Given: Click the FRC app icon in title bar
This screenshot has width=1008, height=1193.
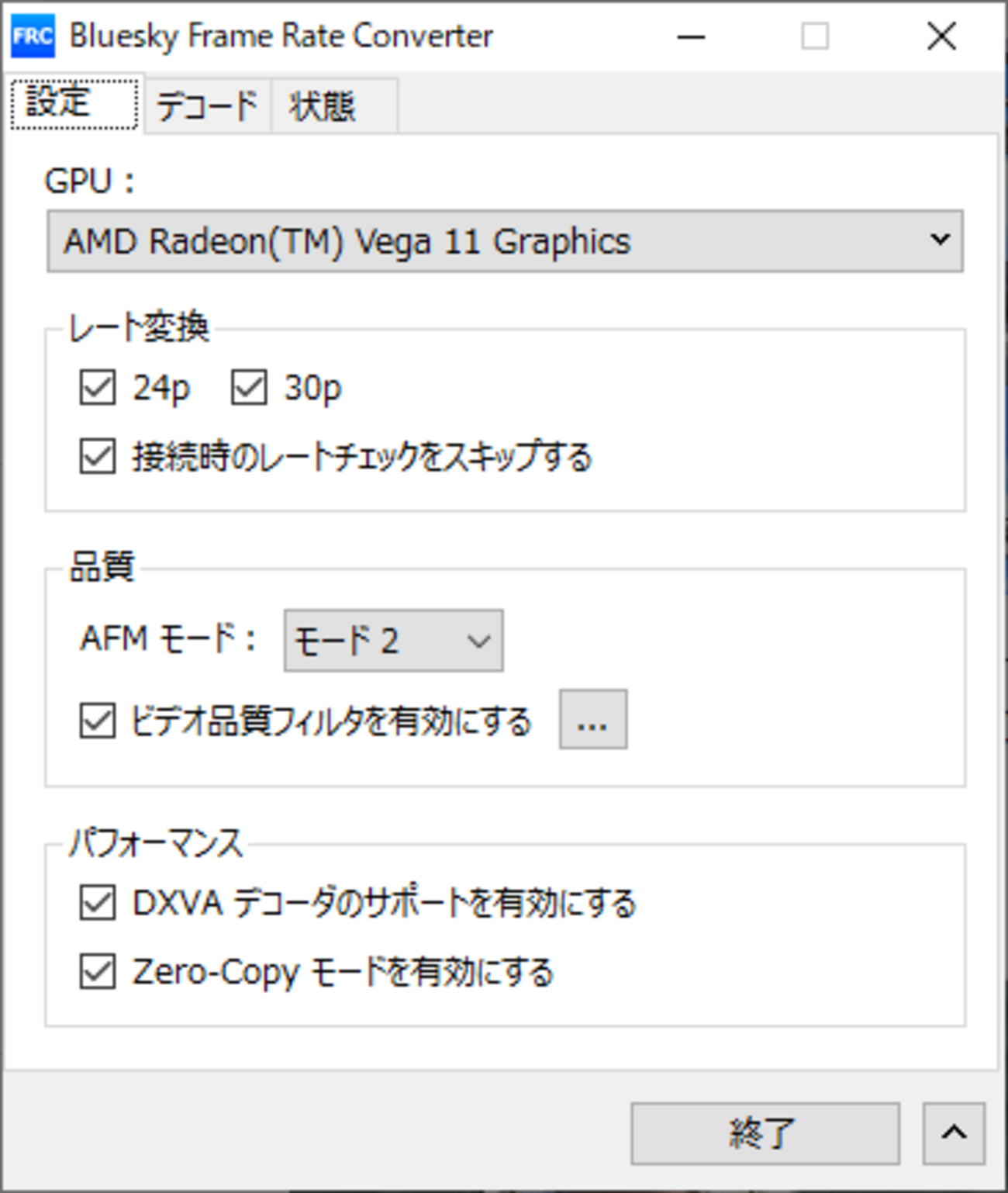Looking at the screenshot, I should pyautogui.click(x=33, y=36).
